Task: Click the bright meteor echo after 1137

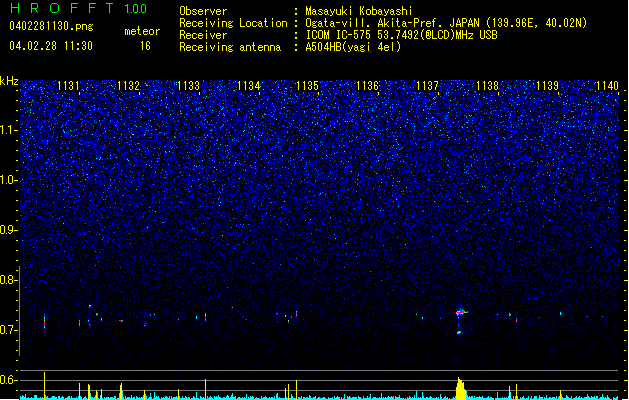Action: point(461,313)
